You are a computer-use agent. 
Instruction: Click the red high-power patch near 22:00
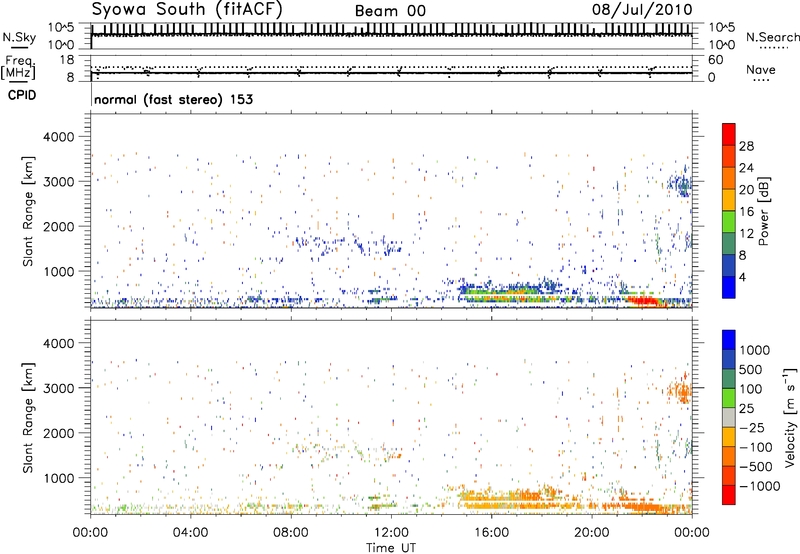pyautogui.click(x=643, y=301)
